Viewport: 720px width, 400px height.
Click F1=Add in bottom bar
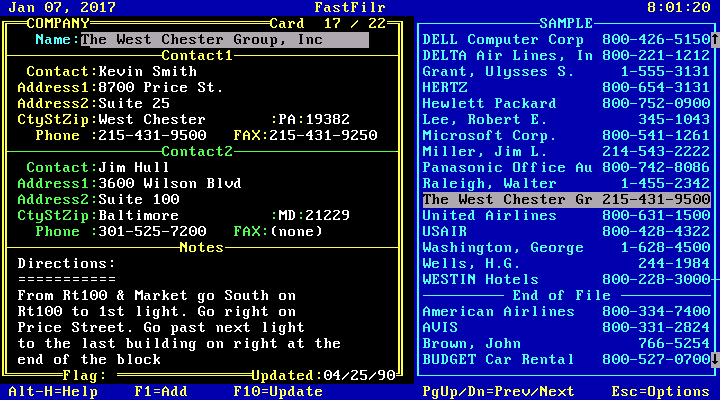(161, 392)
